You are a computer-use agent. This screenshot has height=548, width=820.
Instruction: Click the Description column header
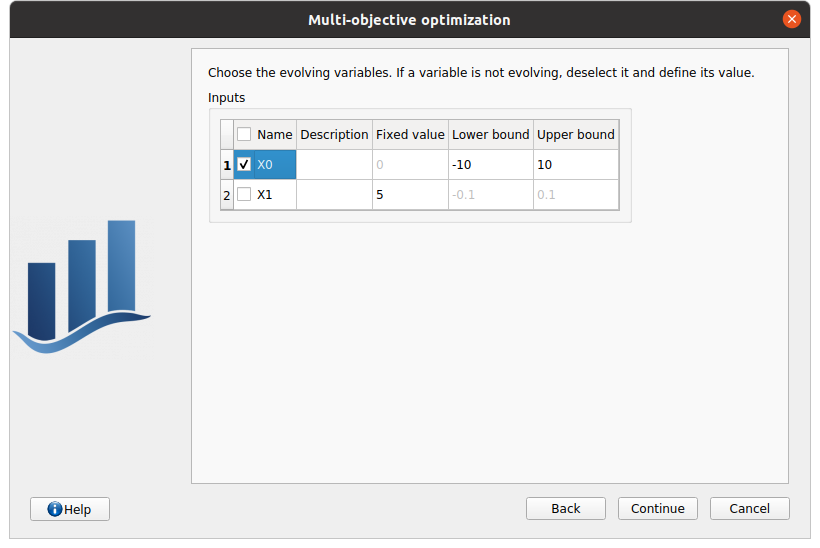334,134
